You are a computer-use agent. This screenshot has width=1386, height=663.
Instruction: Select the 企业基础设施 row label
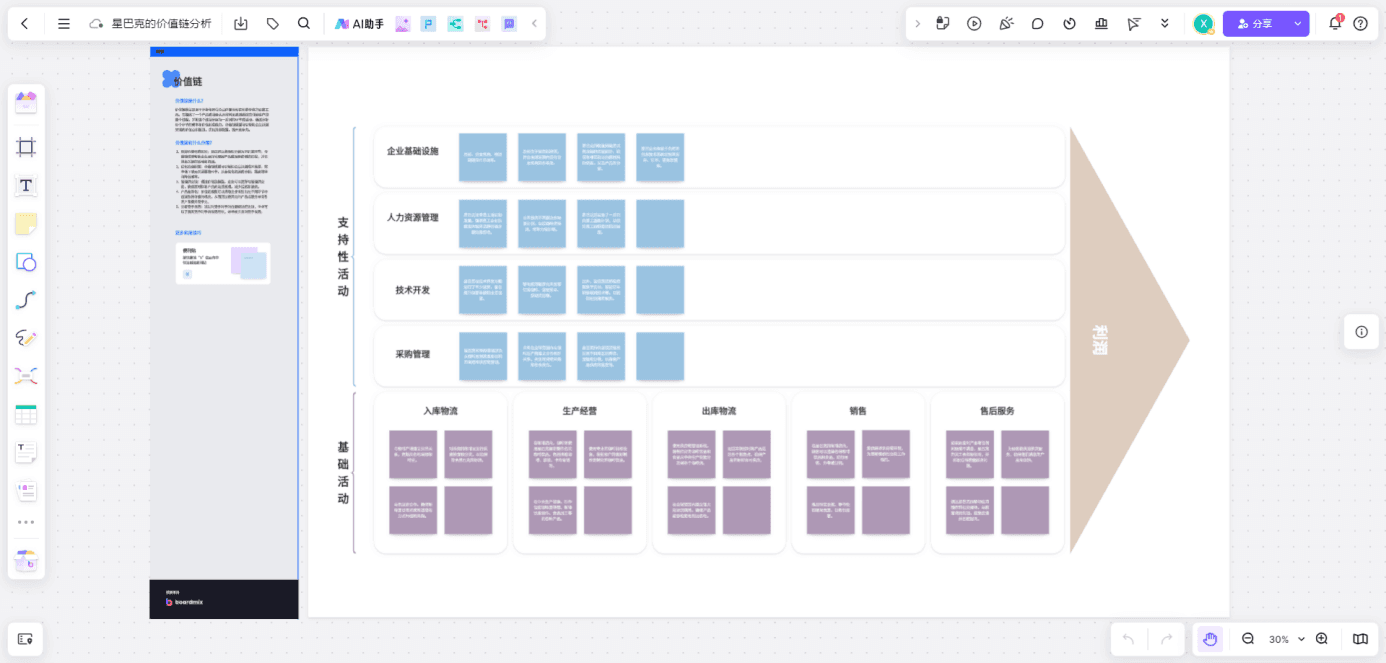(x=412, y=151)
